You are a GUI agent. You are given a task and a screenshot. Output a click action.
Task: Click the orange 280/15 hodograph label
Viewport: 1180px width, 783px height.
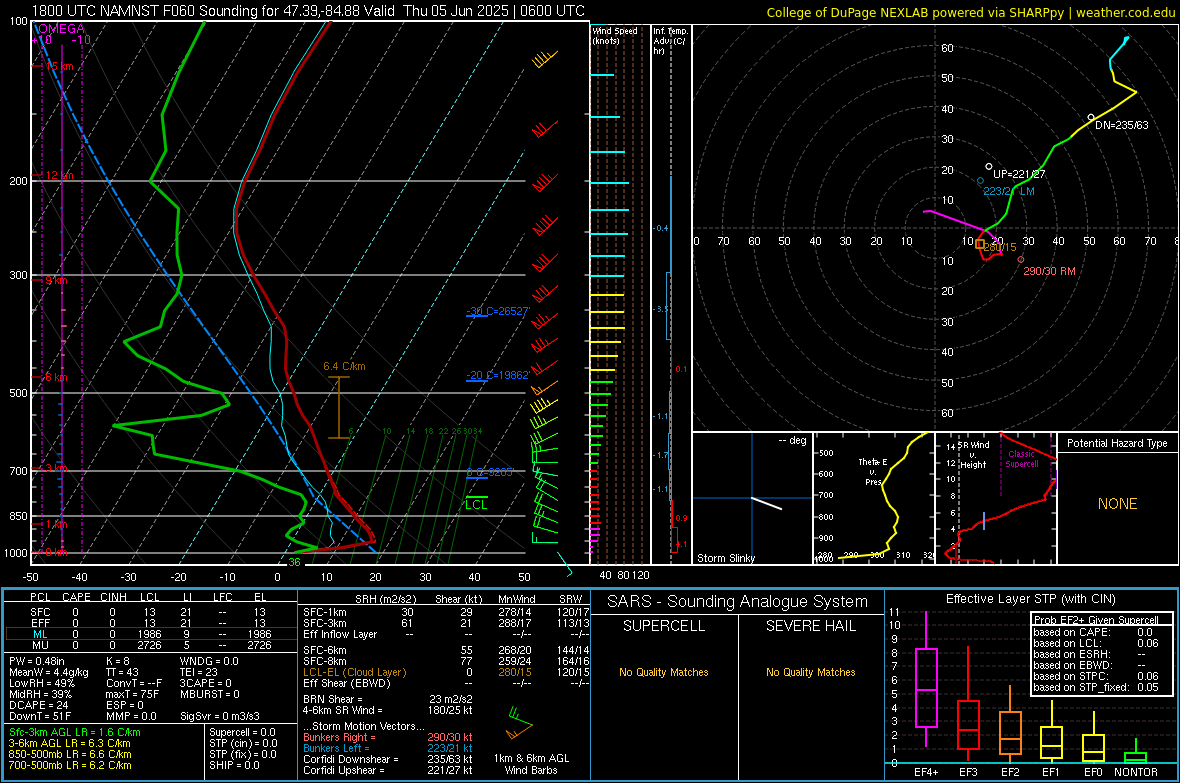click(x=1000, y=247)
